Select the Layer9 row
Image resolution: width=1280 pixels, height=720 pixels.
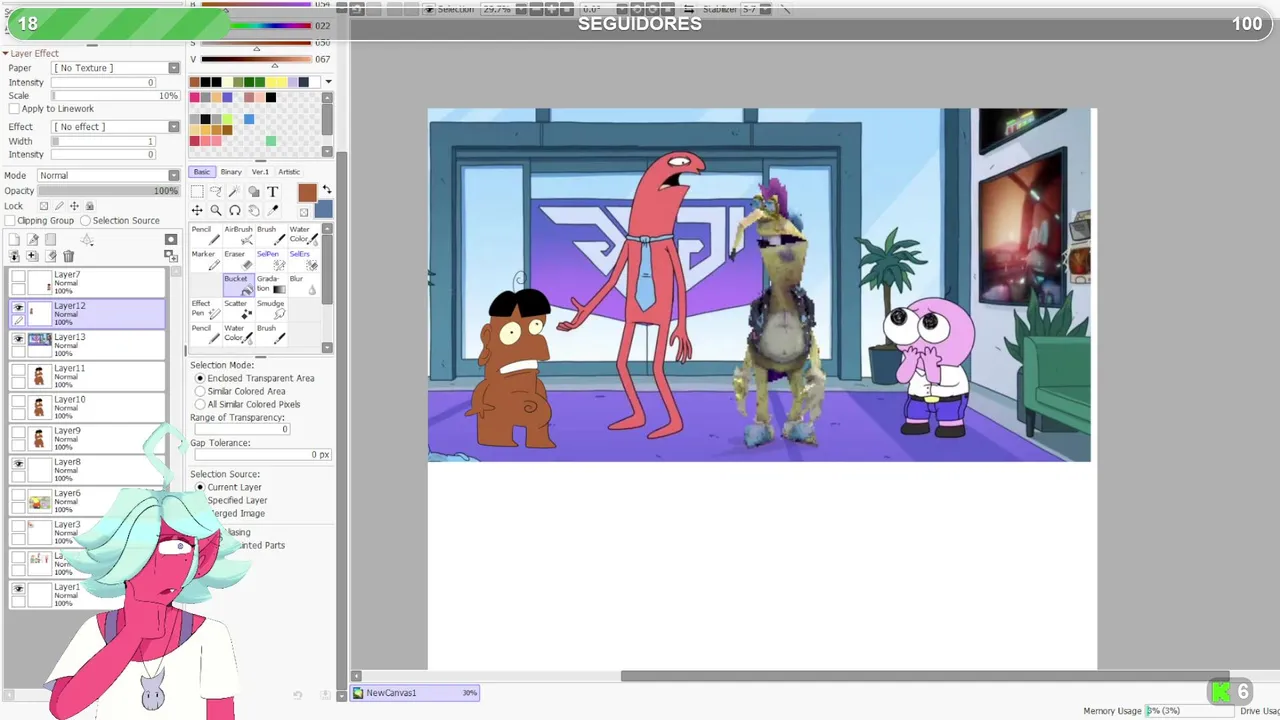[87, 439]
